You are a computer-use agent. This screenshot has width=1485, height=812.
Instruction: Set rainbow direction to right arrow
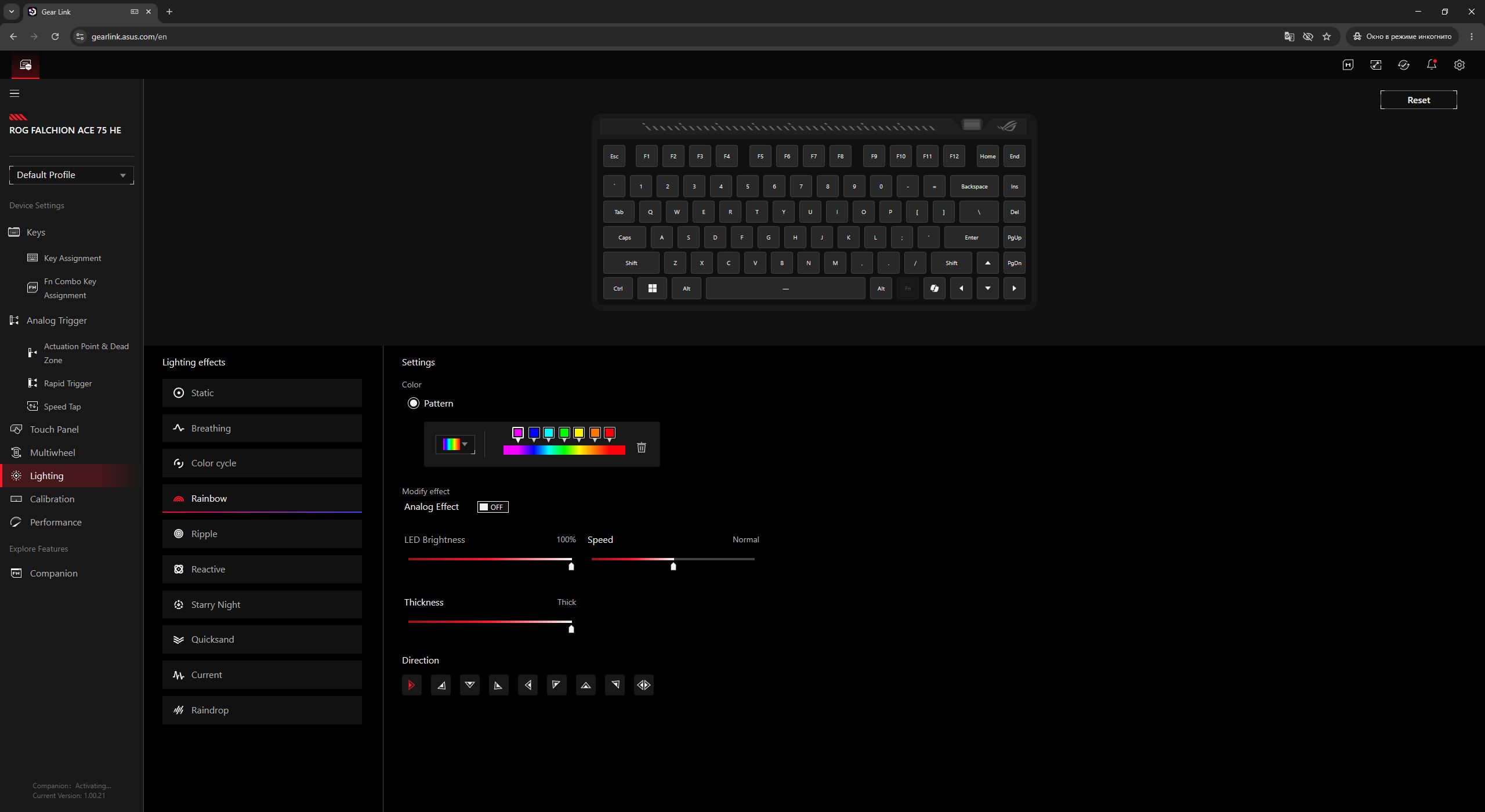pyautogui.click(x=412, y=685)
